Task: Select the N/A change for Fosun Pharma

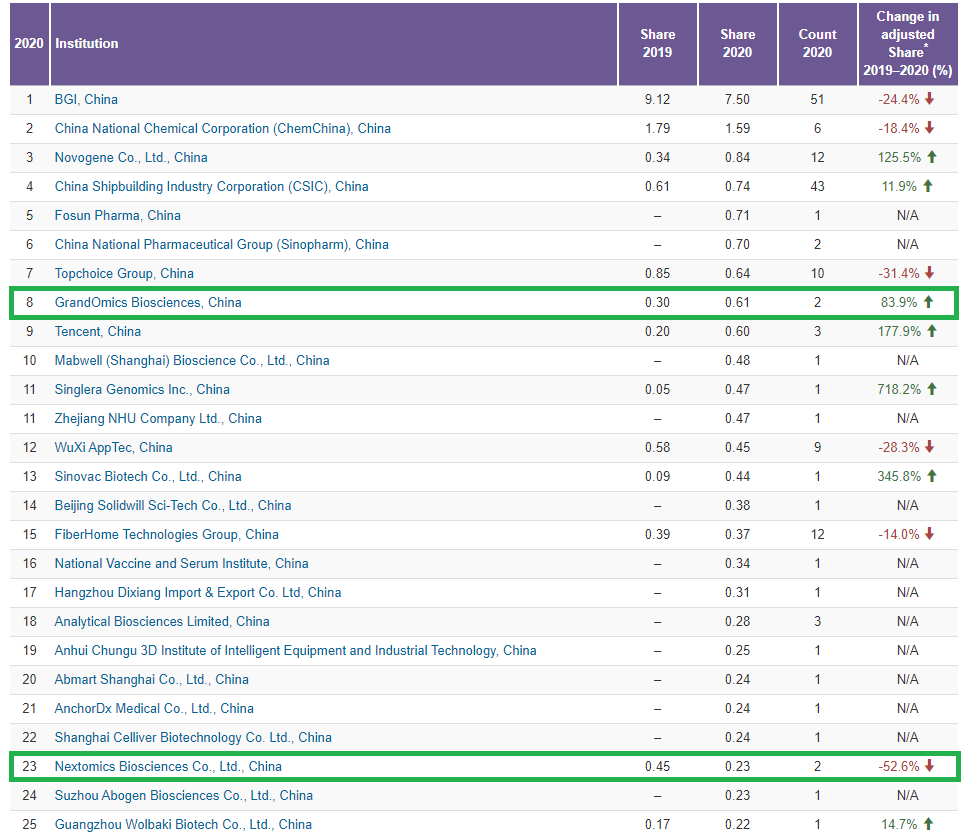Action: pos(907,215)
